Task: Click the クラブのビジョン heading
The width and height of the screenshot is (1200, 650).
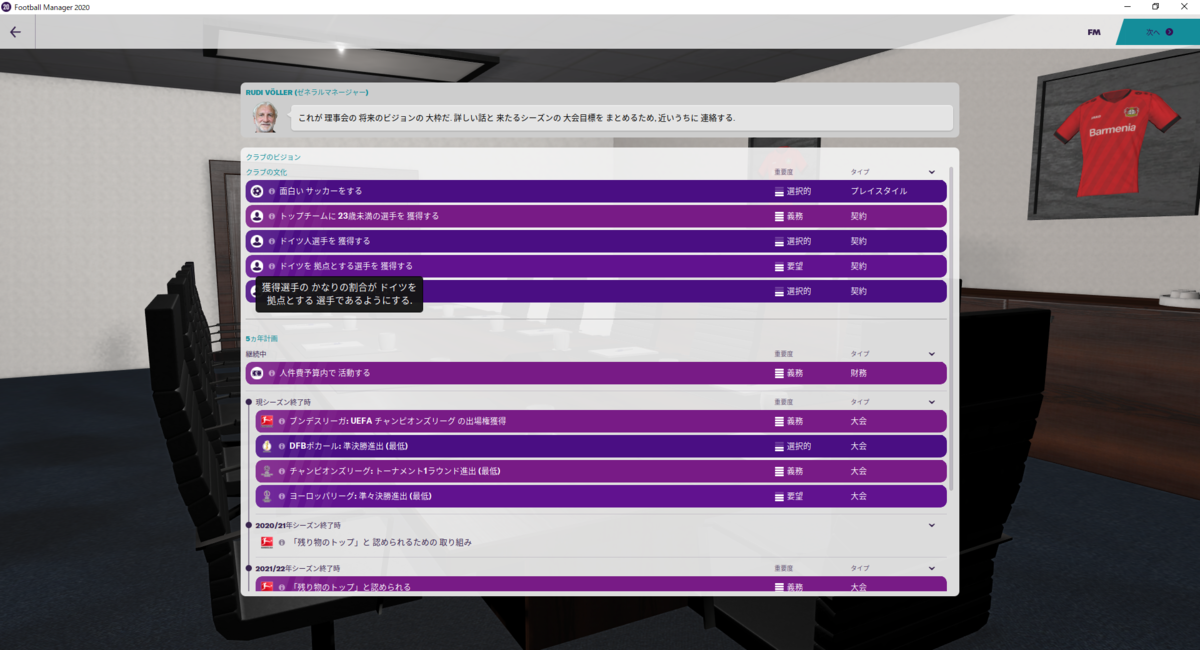Action: [273, 157]
